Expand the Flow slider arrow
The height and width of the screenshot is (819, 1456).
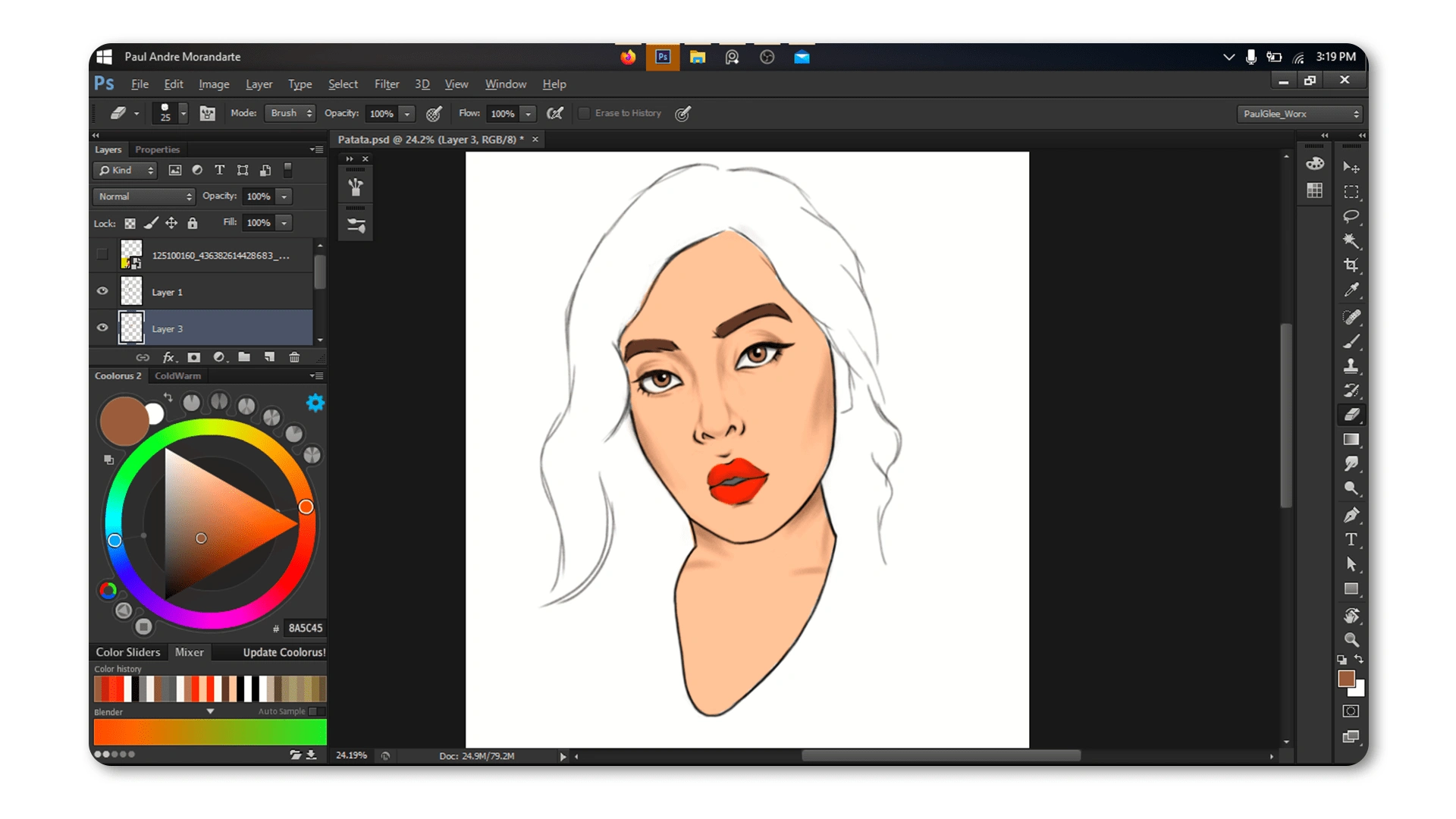click(529, 114)
